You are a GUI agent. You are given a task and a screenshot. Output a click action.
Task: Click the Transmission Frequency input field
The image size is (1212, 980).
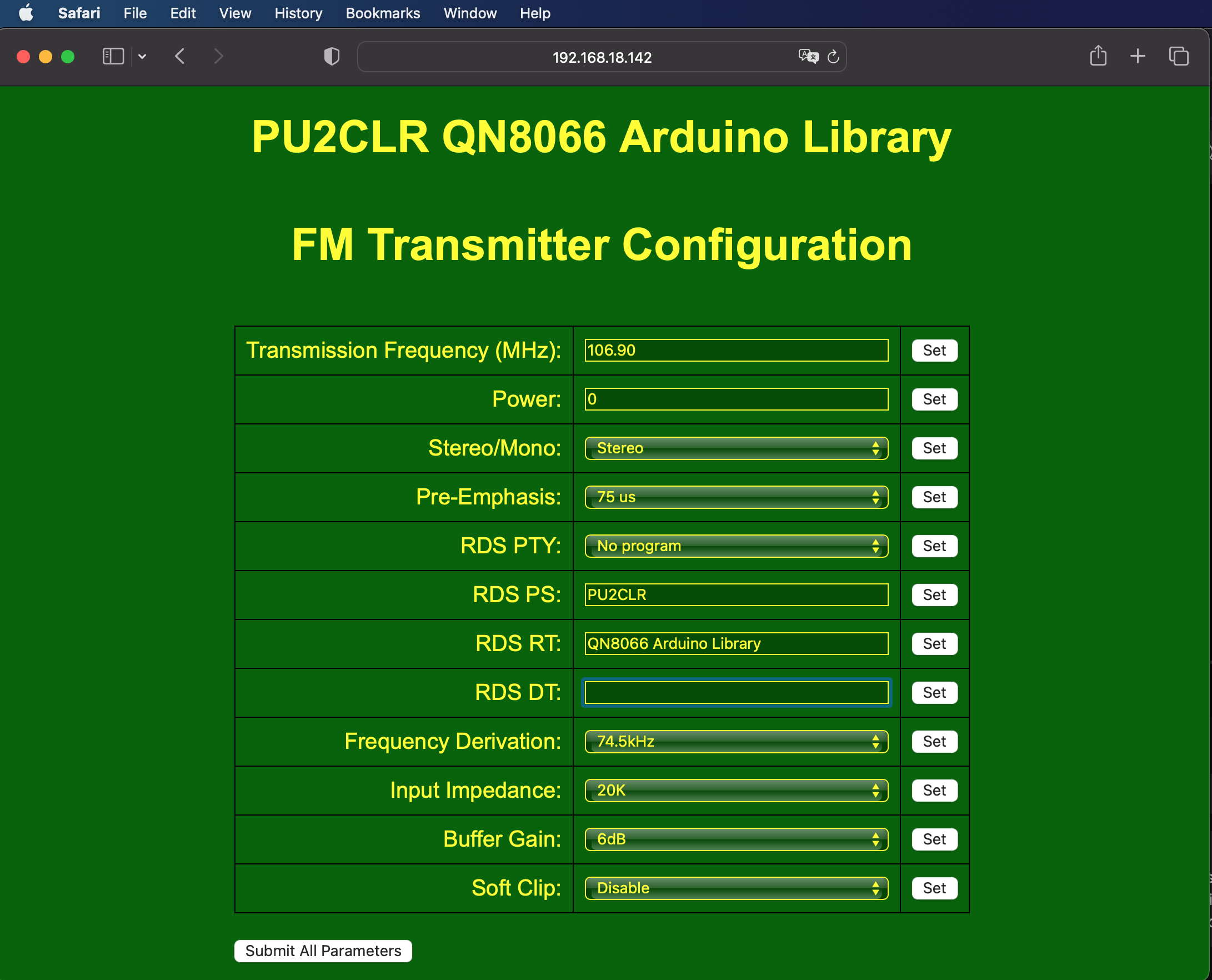(736, 350)
